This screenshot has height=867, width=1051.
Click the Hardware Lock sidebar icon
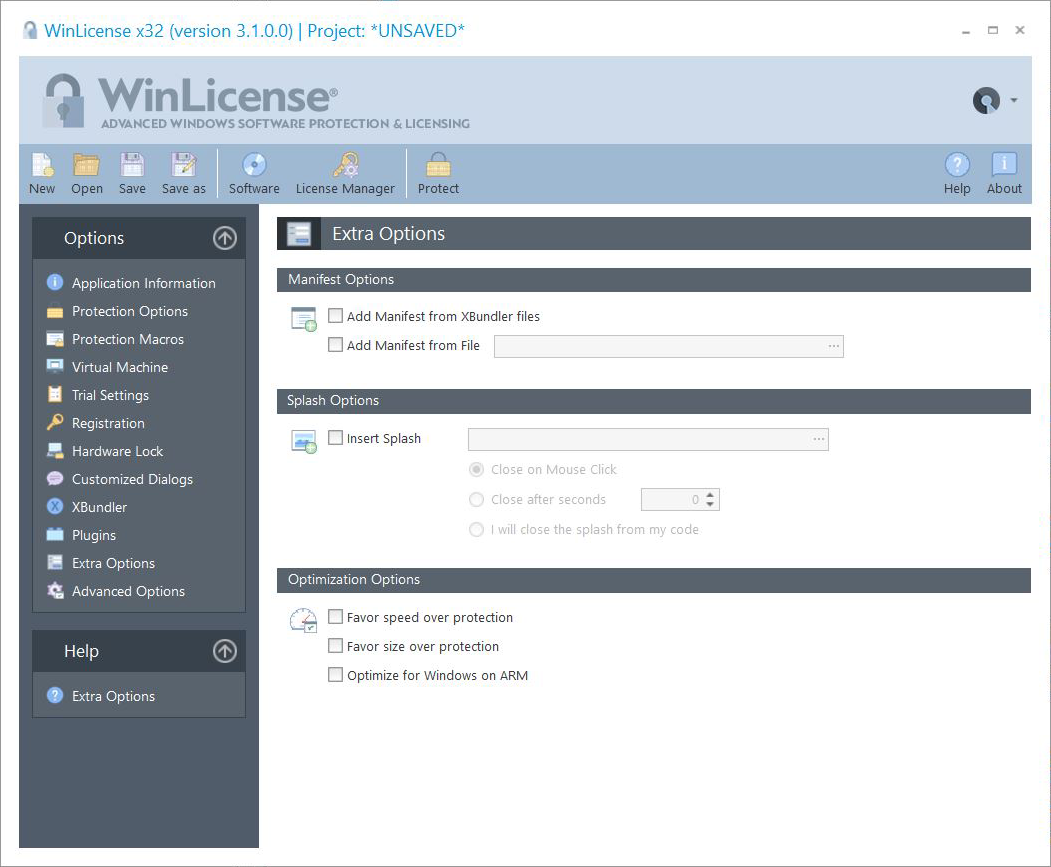pyautogui.click(x=55, y=451)
